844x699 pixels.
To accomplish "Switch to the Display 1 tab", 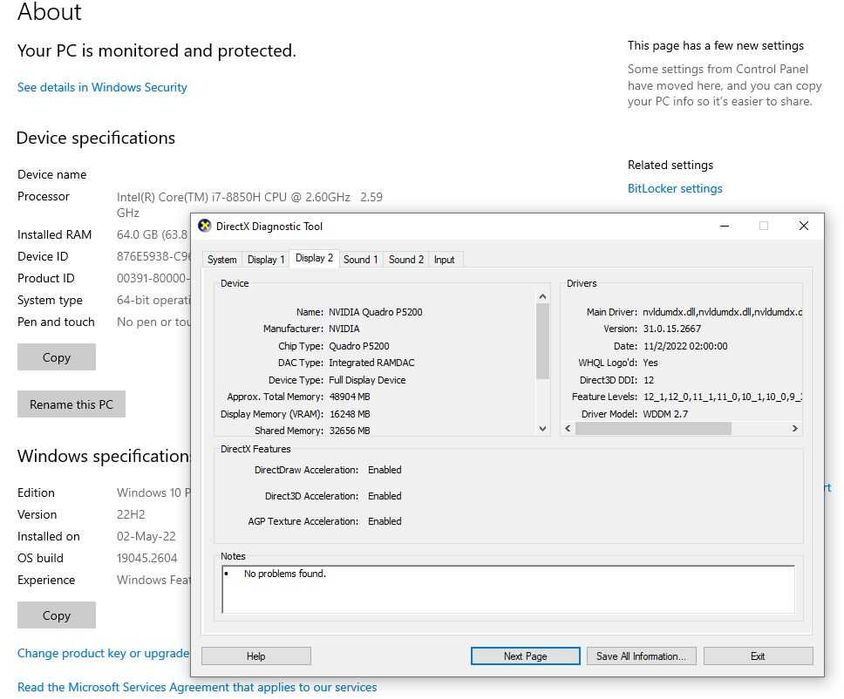I will (x=265, y=259).
